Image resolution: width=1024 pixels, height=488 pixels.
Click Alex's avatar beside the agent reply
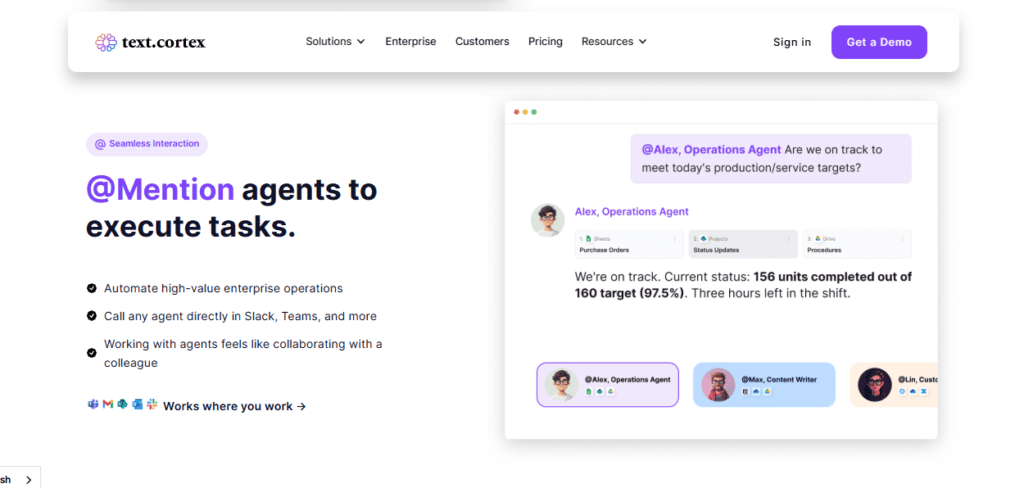click(x=547, y=220)
